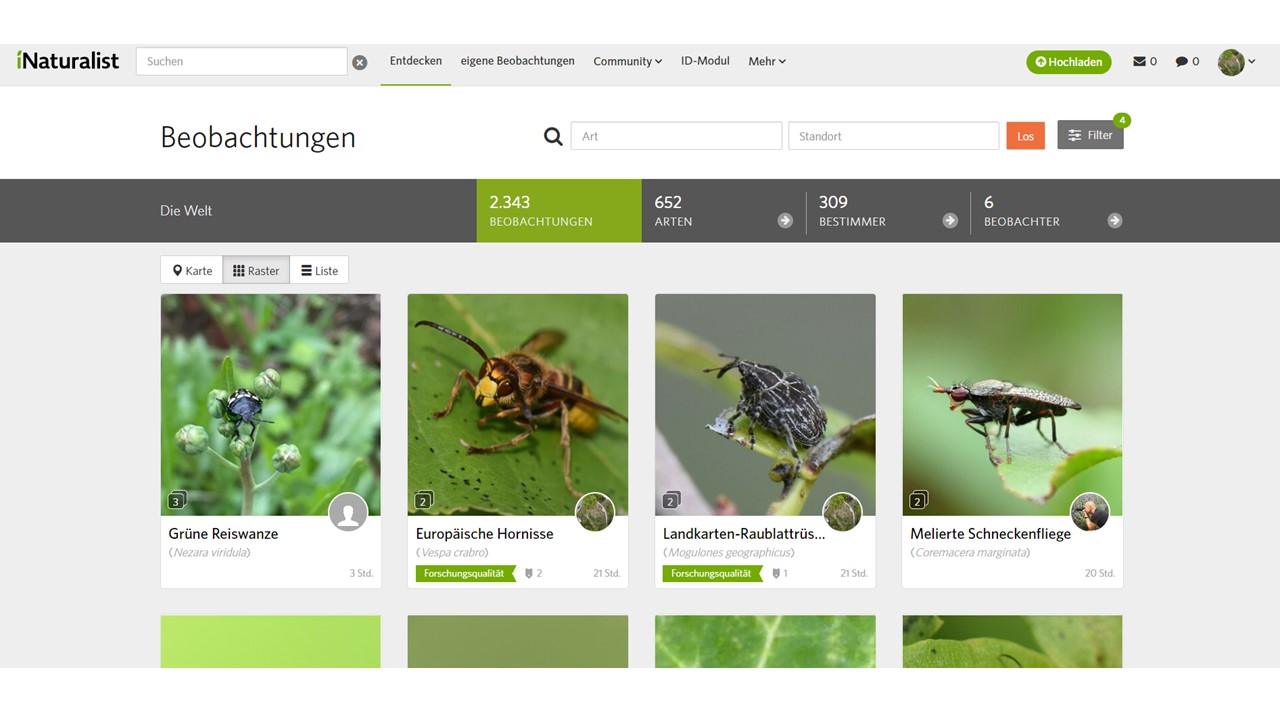The image size is (1280, 720).
Task: Click scientific name Vespa crabro
Action: pos(452,552)
